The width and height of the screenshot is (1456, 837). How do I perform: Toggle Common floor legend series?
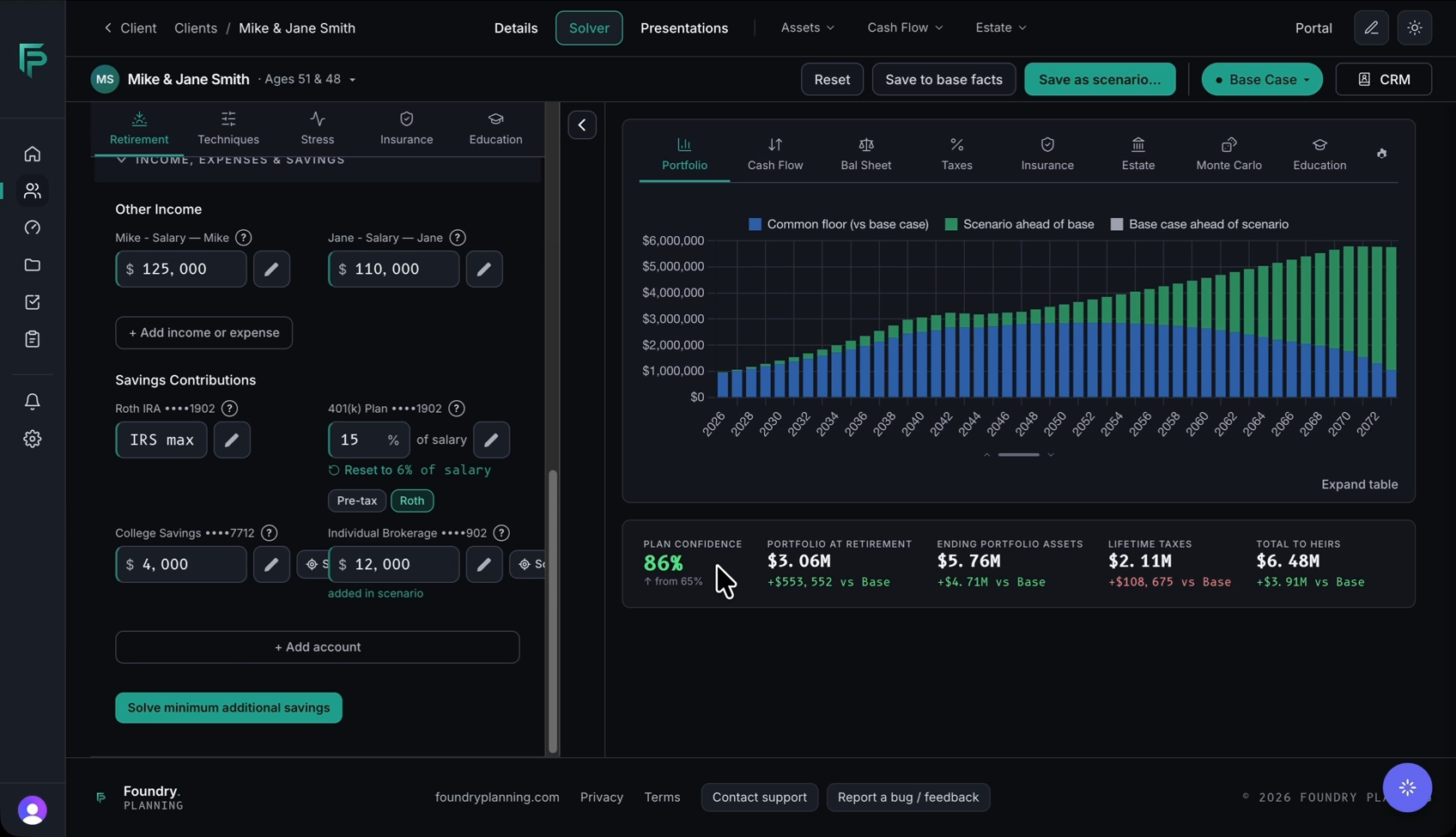tap(839, 224)
